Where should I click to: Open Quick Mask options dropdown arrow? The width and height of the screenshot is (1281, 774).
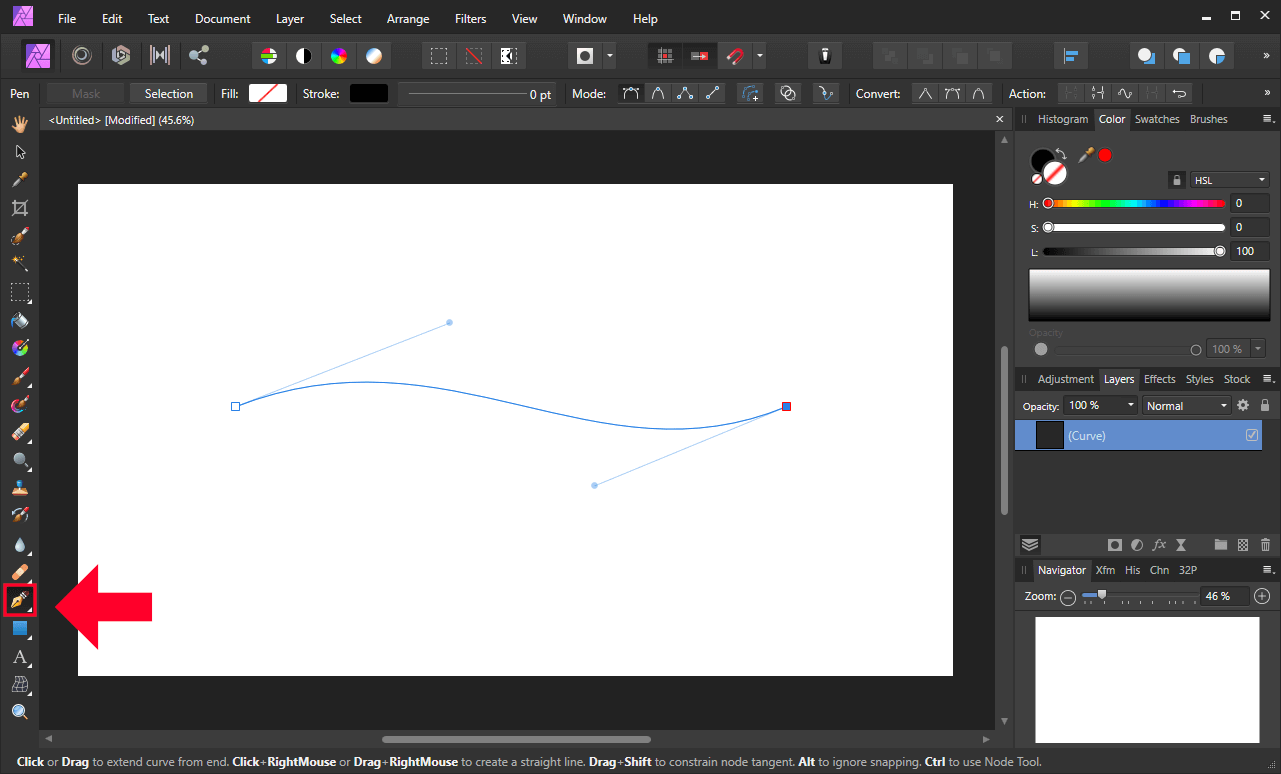pyautogui.click(x=609, y=56)
